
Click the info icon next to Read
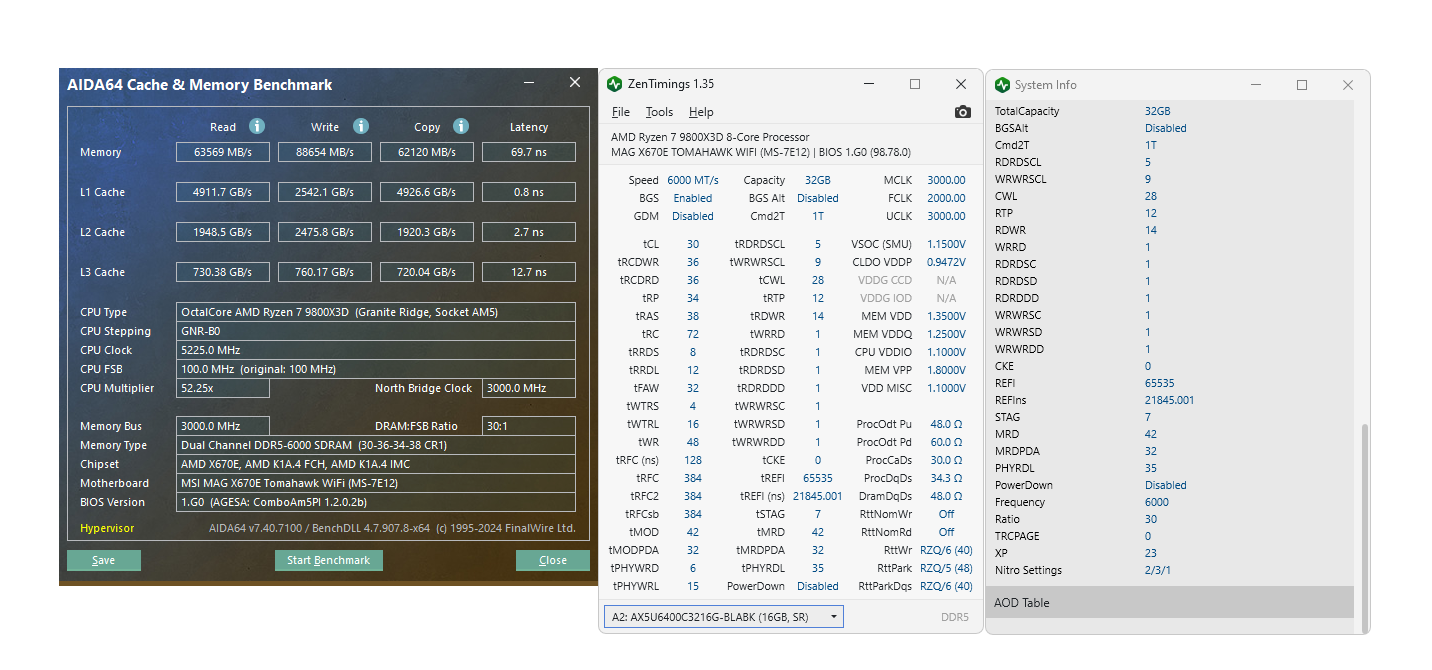pos(257,126)
